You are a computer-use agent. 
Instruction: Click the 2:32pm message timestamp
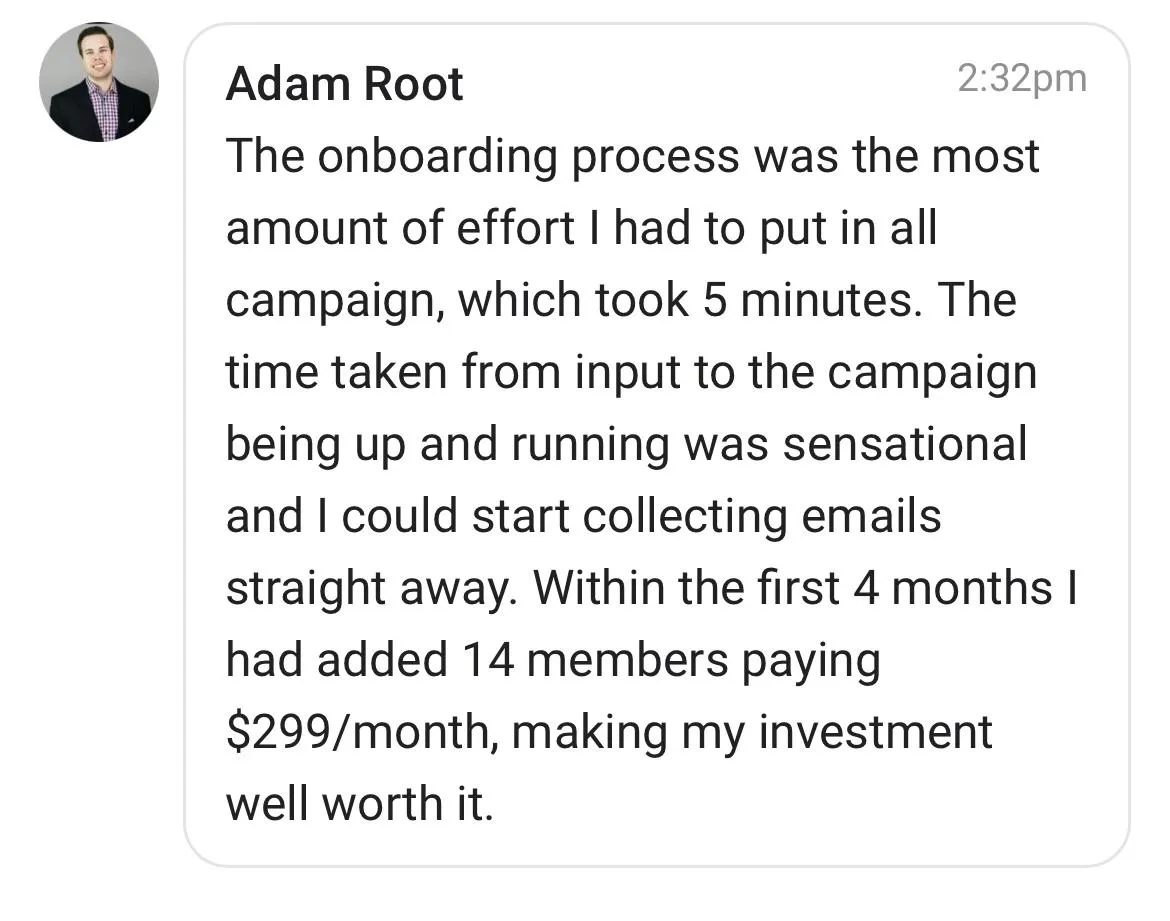pos(1021,78)
